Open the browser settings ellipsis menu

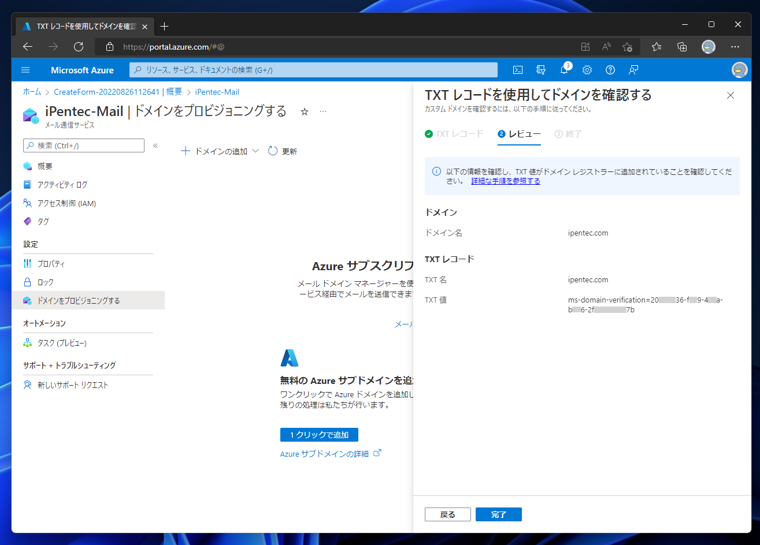(x=735, y=47)
